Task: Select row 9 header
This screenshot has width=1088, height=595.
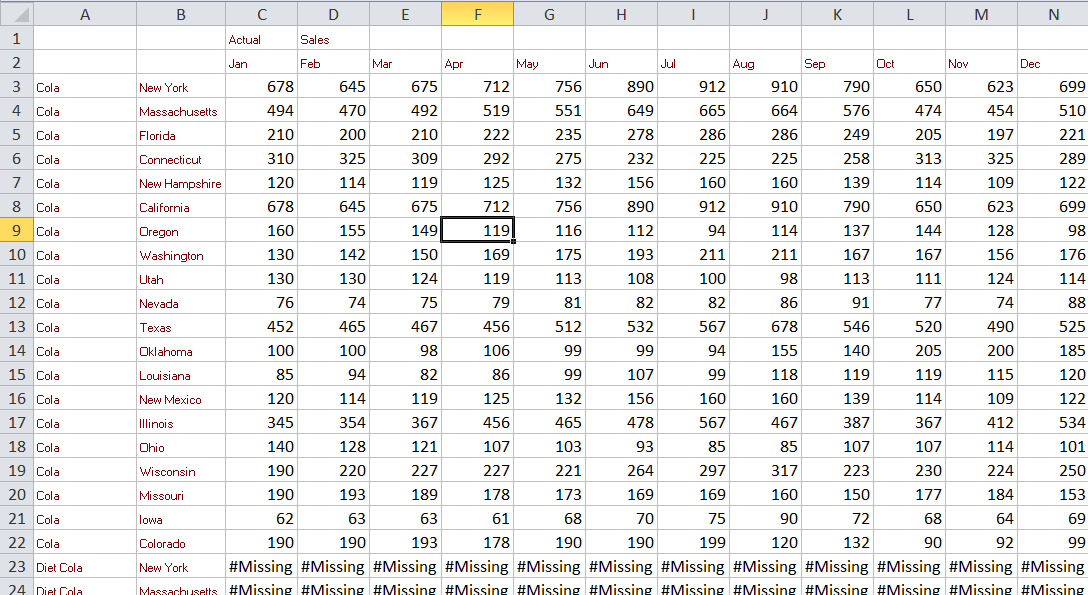Action: click(17, 231)
